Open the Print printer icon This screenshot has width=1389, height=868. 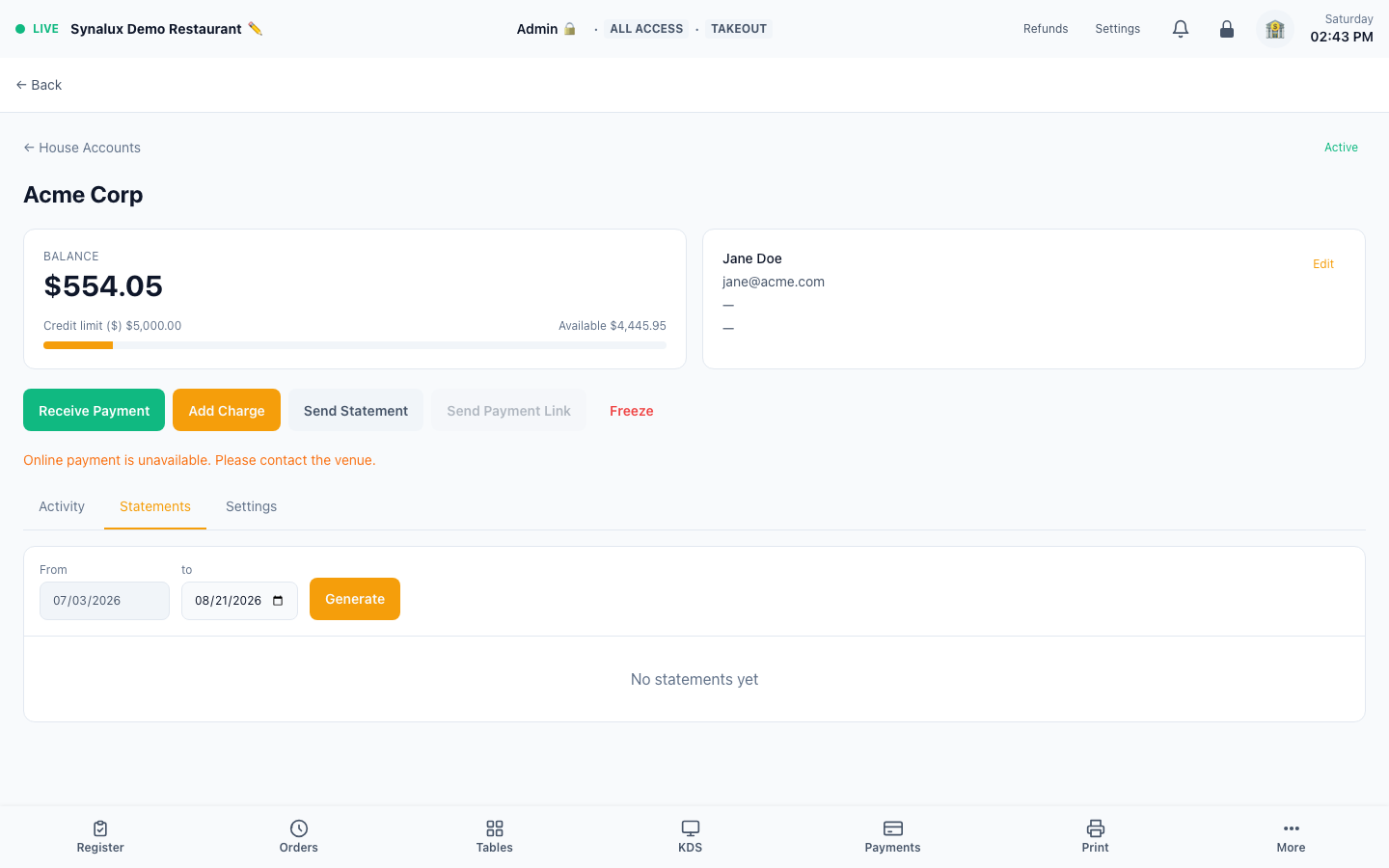point(1096,828)
